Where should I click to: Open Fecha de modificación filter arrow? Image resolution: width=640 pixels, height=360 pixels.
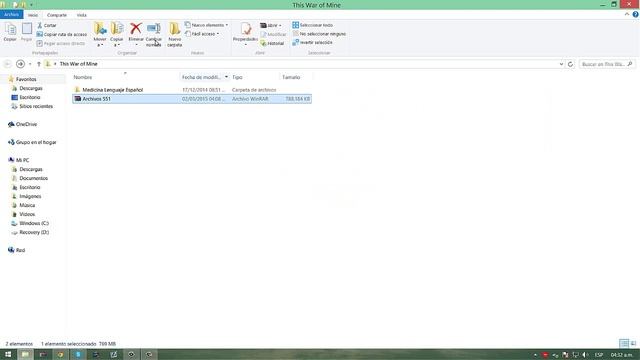point(227,77)
